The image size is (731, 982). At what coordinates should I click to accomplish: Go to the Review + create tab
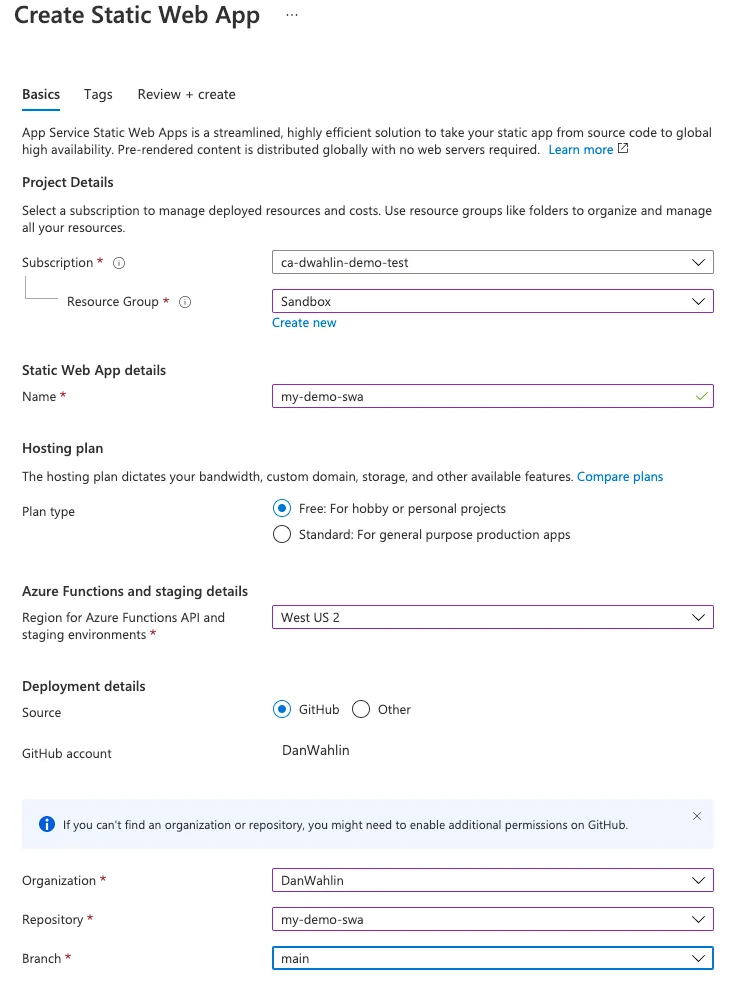(x=187, y=94)
